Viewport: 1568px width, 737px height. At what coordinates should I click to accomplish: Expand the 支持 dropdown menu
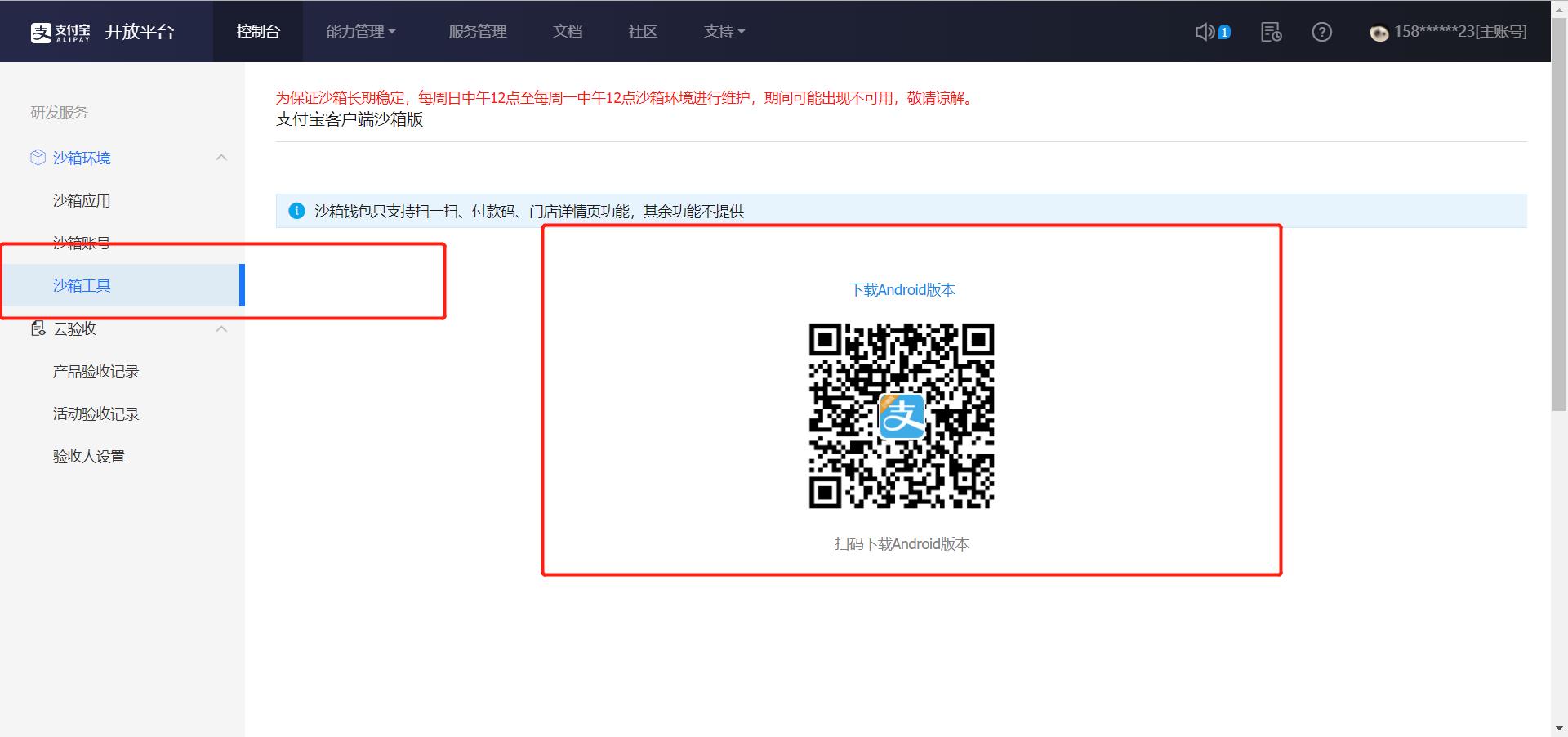pos(724,31)
